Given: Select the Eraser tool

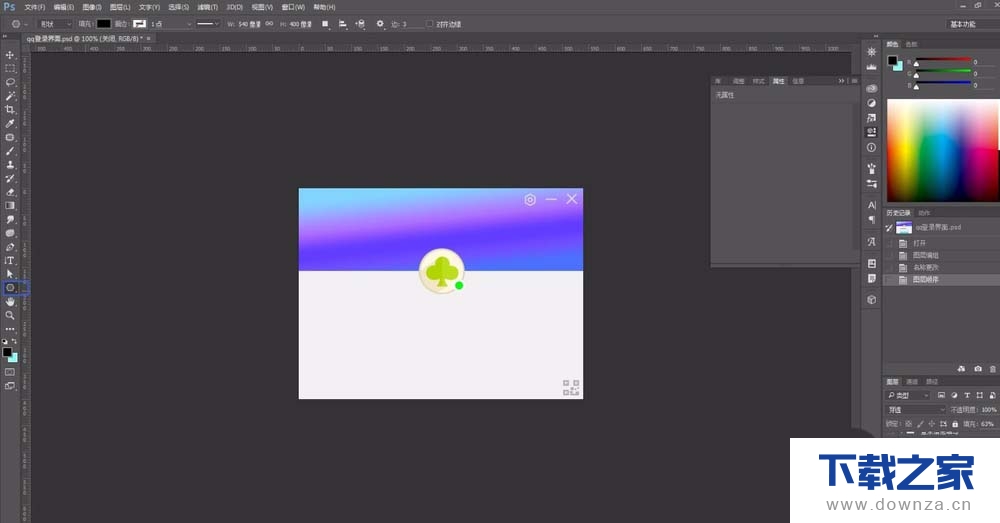Looking at the screenshot, I should click(10, 192).
